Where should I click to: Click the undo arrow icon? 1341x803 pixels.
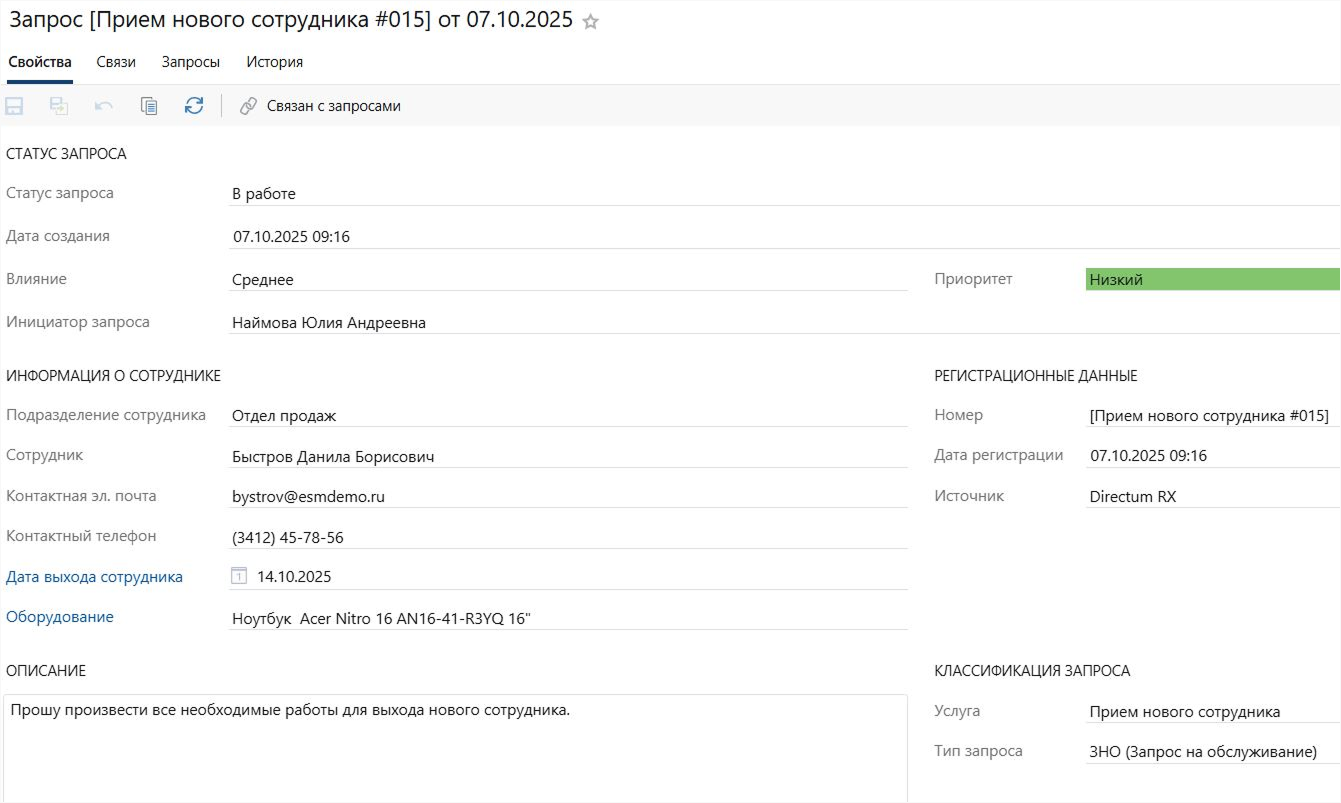coord(104,106)
